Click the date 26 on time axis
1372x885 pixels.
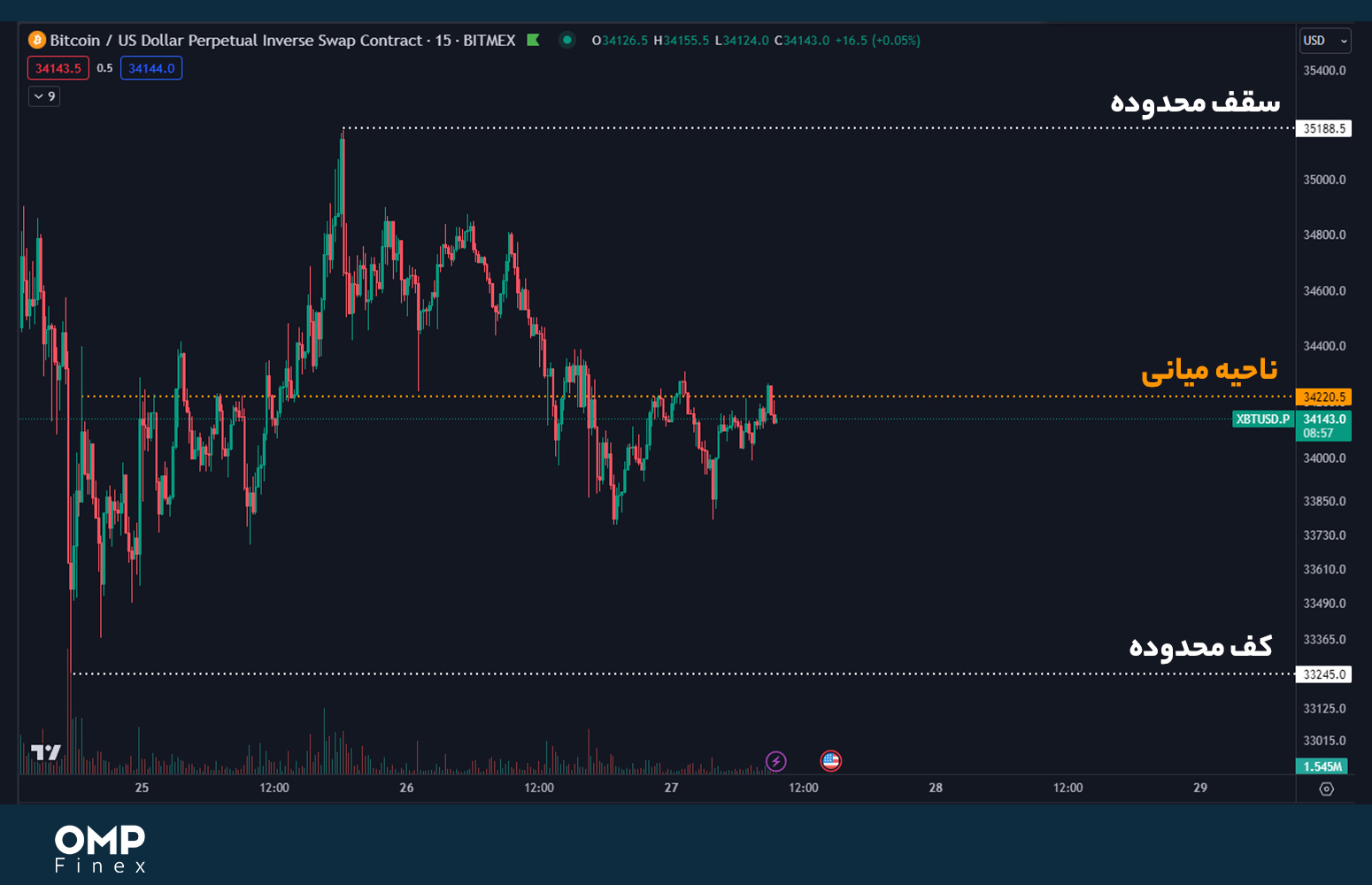pyautogui.click(x=406, y=788)
